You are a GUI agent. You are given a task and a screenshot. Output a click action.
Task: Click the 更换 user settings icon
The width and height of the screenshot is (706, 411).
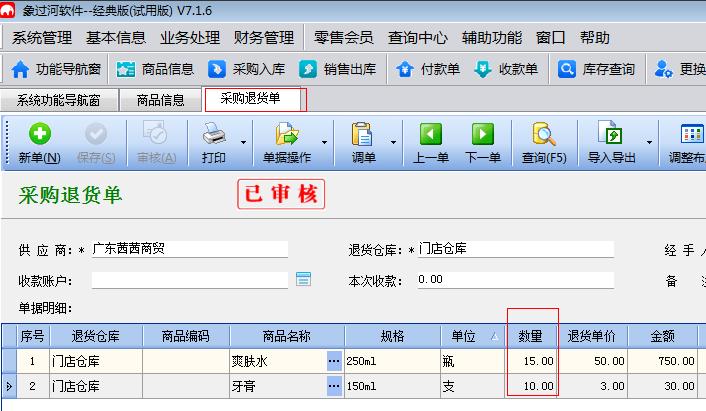[663, 69]
